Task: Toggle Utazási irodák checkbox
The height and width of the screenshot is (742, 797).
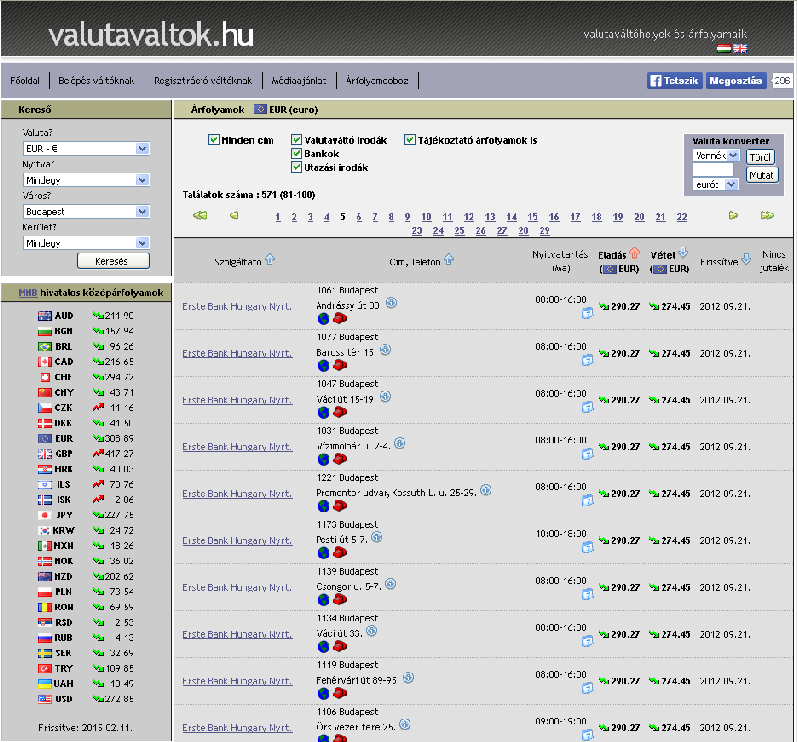Action: coord(296,167)
